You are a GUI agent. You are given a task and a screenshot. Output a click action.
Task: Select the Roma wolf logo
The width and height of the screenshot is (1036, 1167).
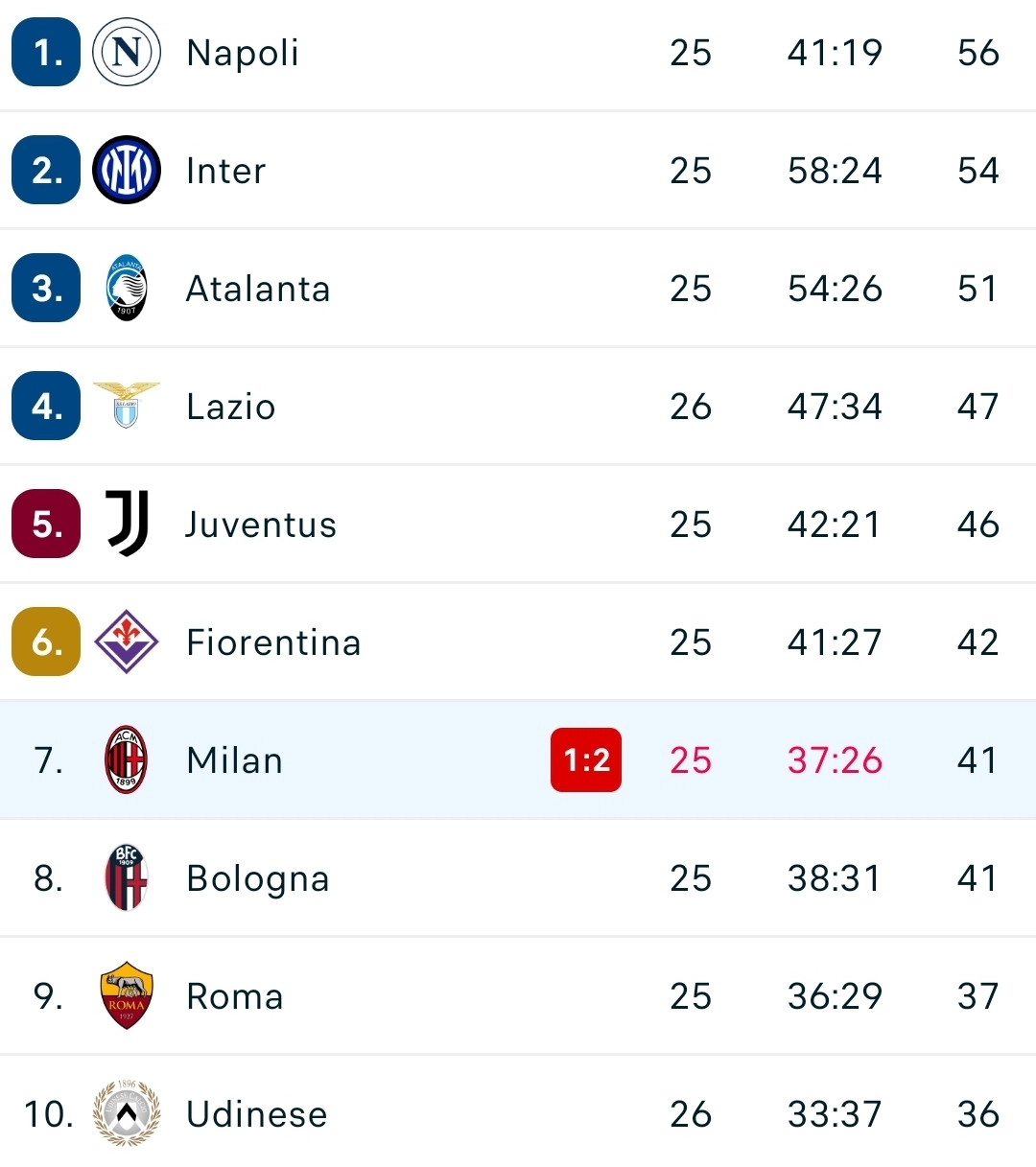pos(125,995)
